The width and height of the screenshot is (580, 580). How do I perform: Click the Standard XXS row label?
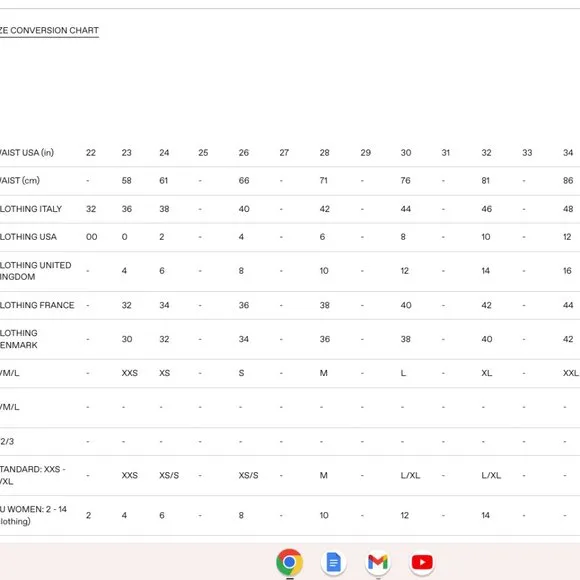(x=33, y=475)
